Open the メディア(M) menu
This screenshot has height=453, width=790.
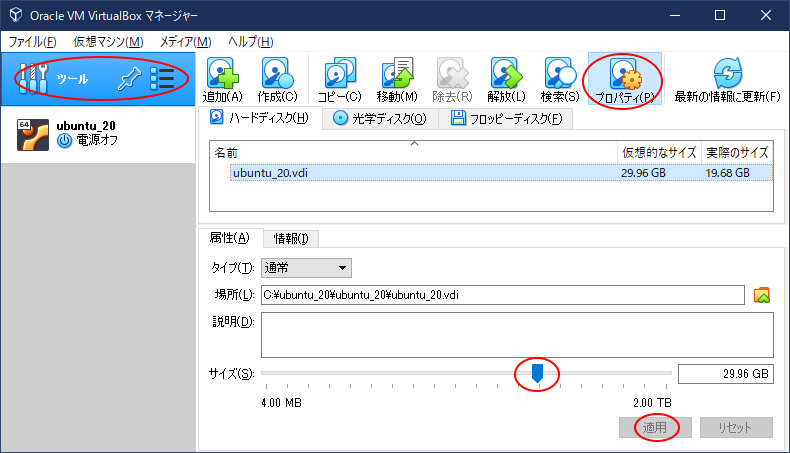pos(185,42)
